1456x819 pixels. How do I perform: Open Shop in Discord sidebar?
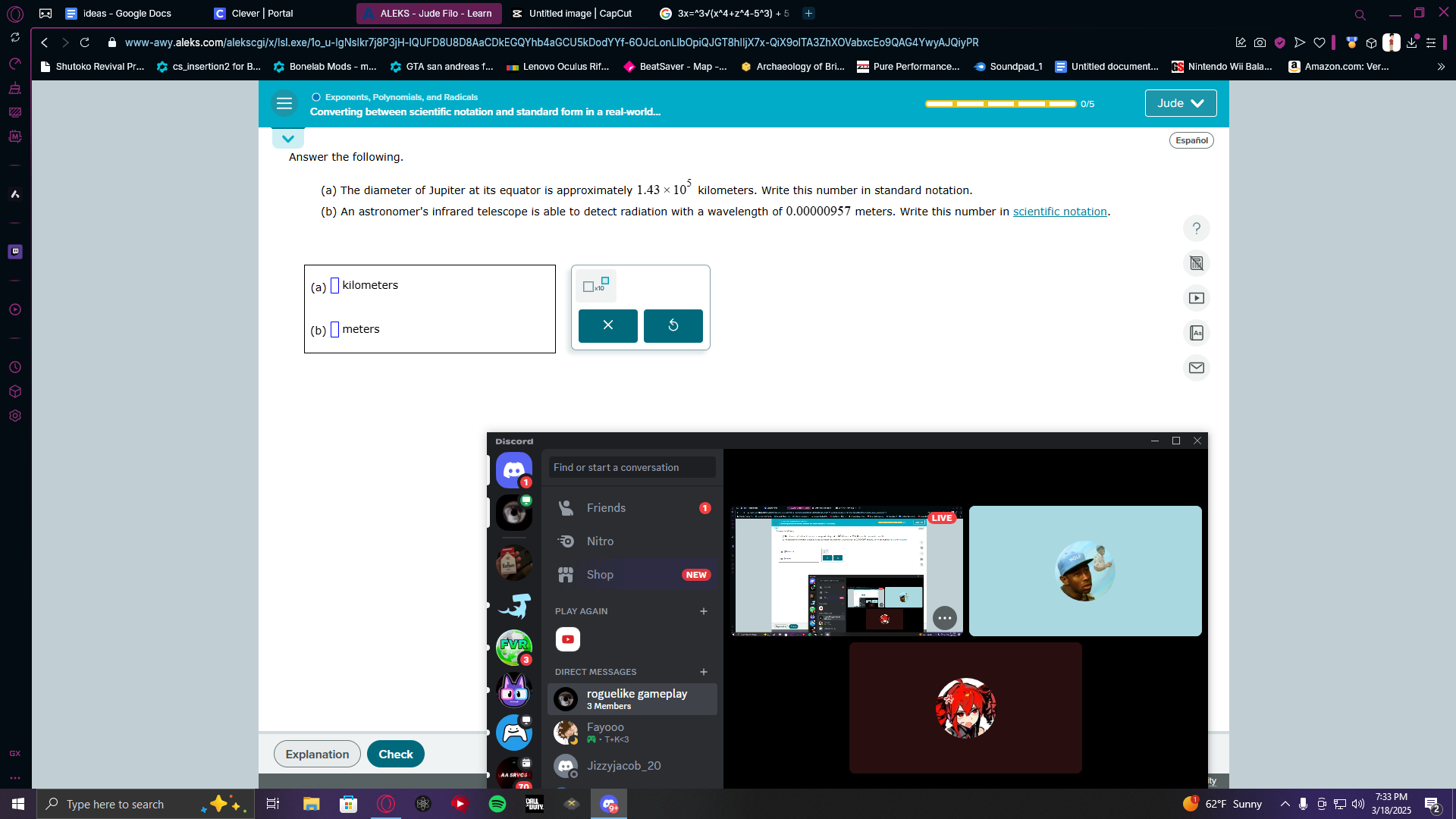[x=632, y=575]
